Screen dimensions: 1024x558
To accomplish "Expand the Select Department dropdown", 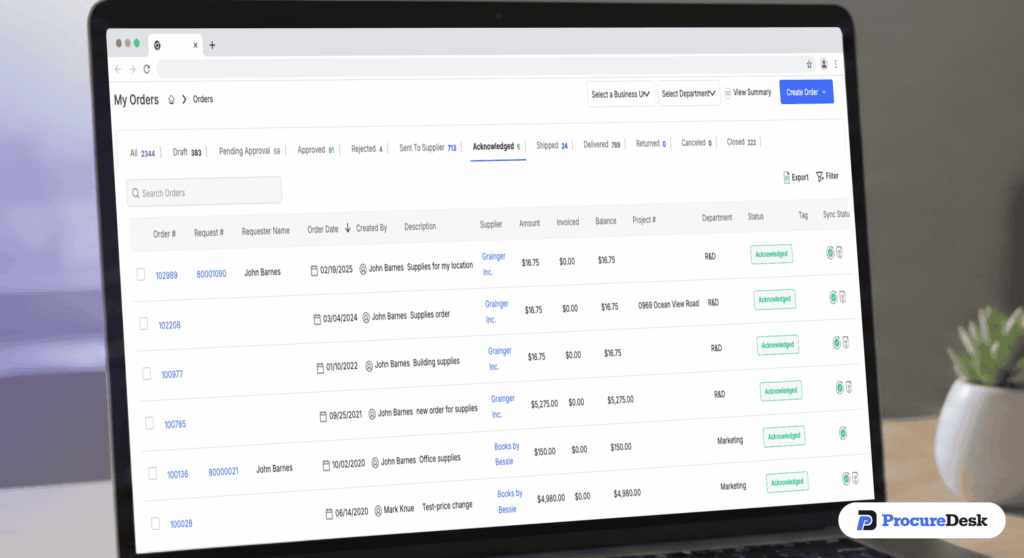I will [689, 94].
